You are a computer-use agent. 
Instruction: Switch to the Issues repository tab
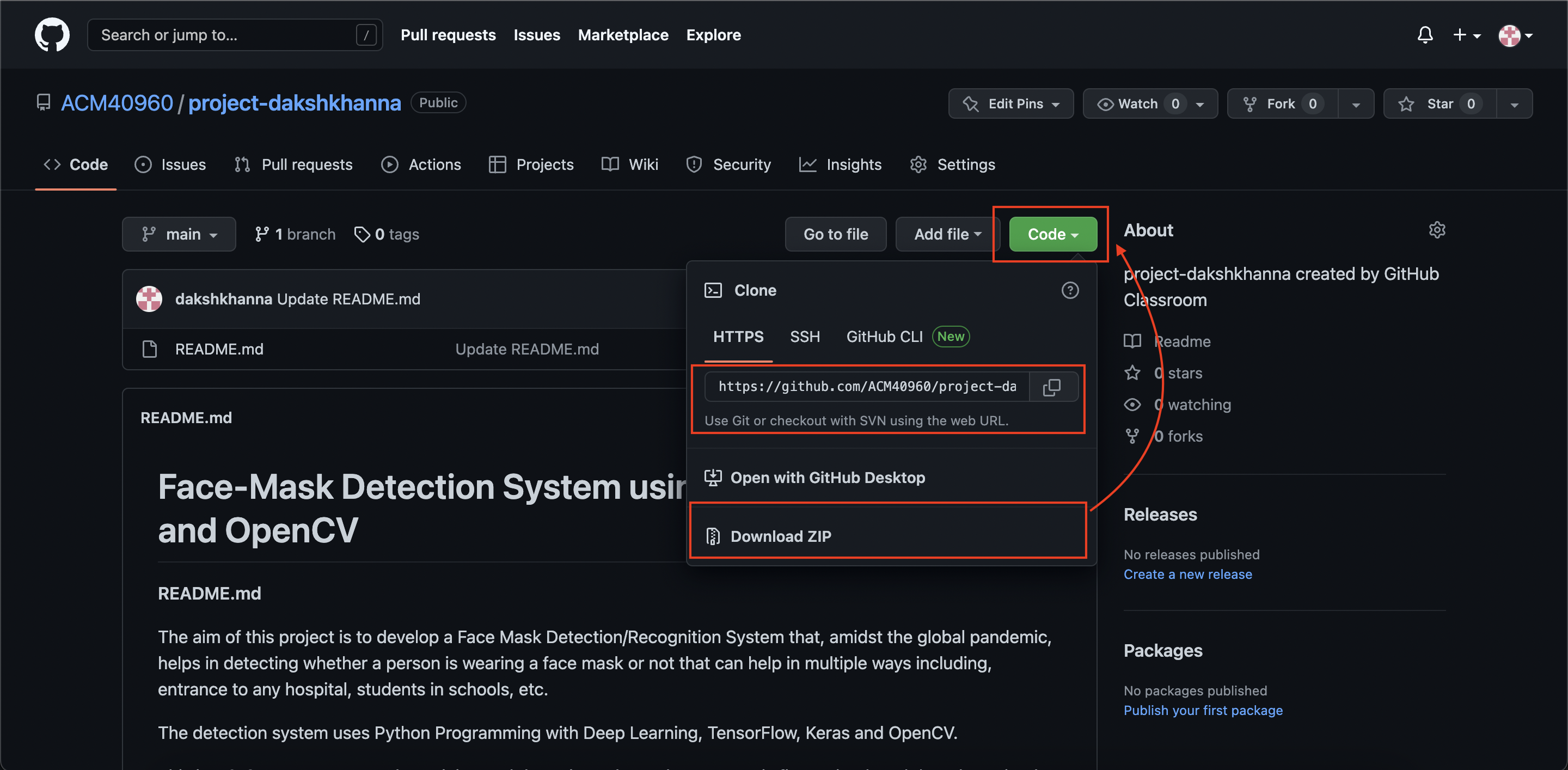pos(170,164)
